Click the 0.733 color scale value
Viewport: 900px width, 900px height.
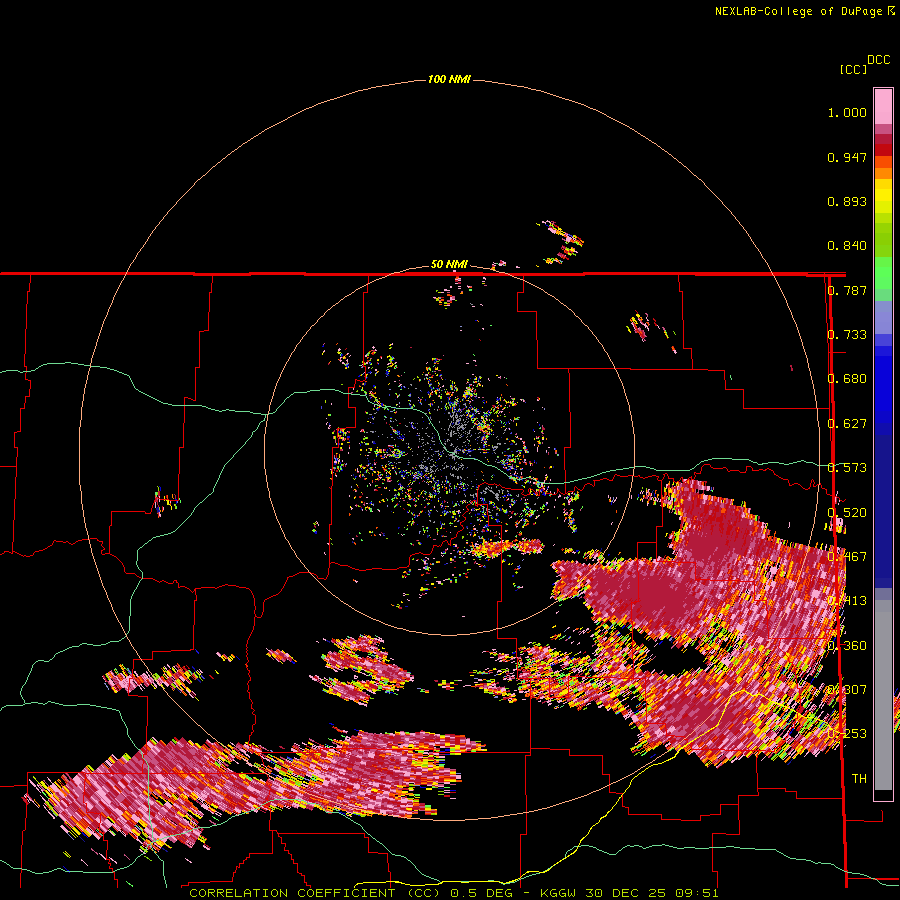pos(847,335)
